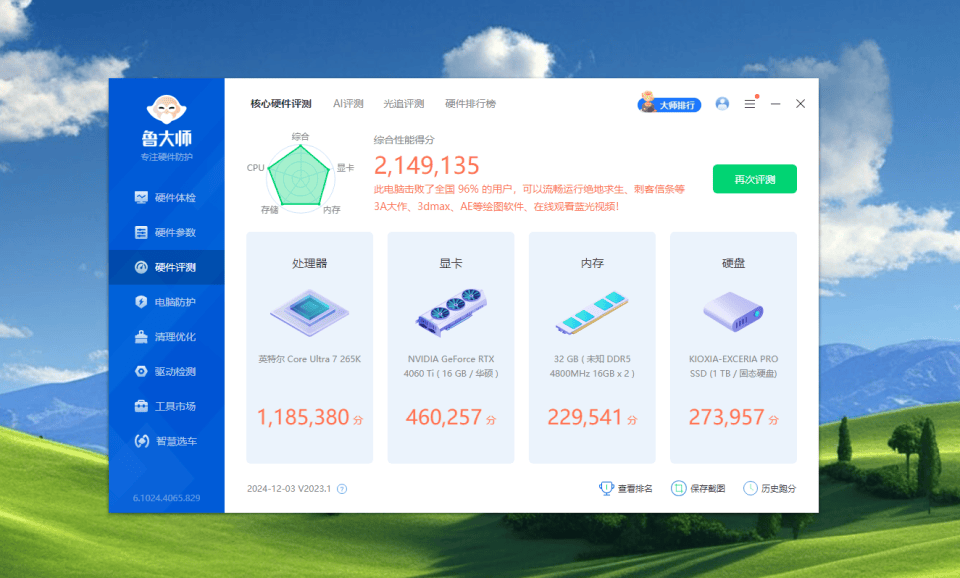Viewport: 960px width, 578px height.
Task: Click the 综合性能得分 label
Action: click(x=404, y=140)
